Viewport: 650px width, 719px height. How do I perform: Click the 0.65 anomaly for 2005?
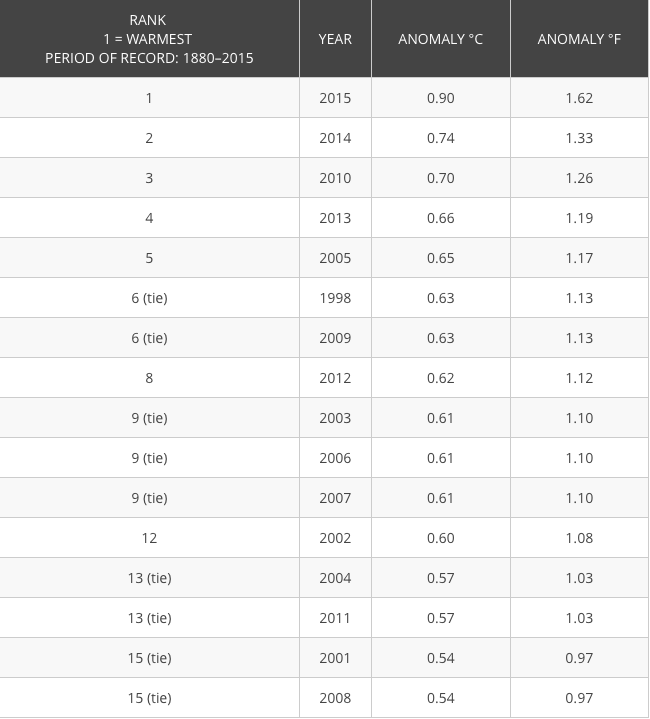pyautogui.click(x=441, y=258)
